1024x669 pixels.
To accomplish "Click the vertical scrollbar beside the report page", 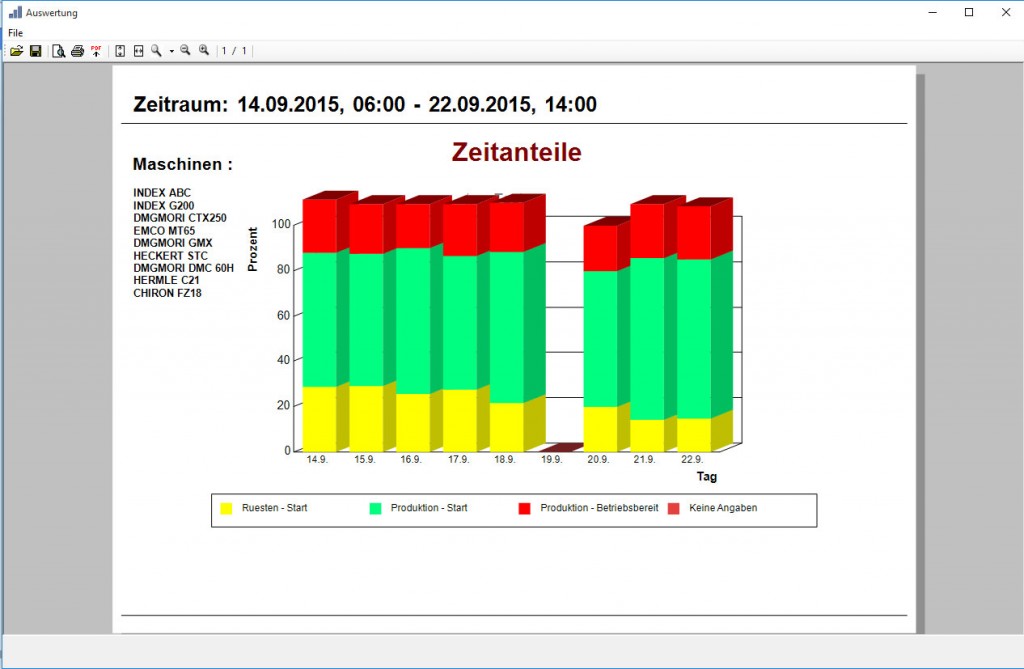I will tap(921, 350).
